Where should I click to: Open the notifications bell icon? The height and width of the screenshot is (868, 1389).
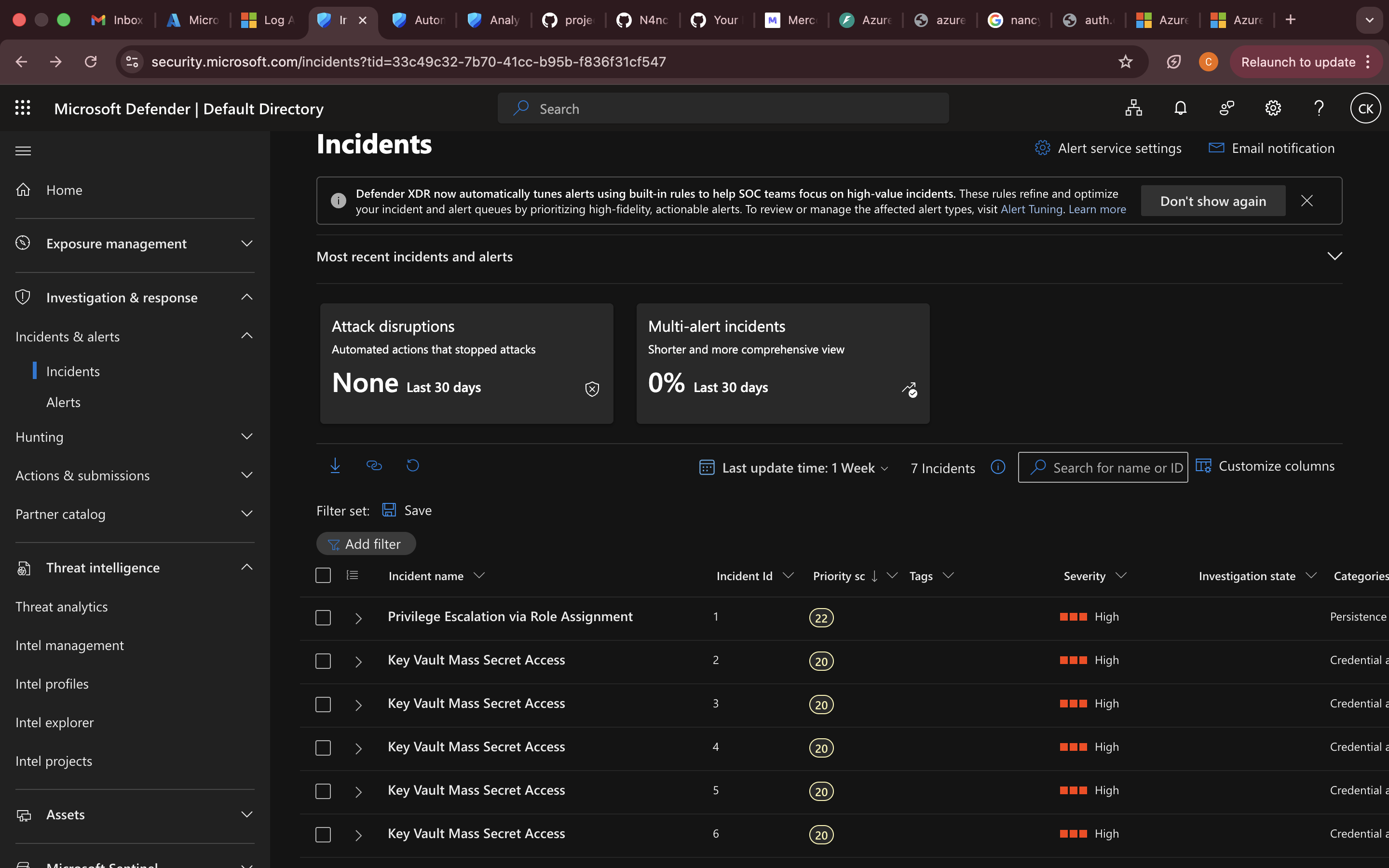tap(1180, 108)
